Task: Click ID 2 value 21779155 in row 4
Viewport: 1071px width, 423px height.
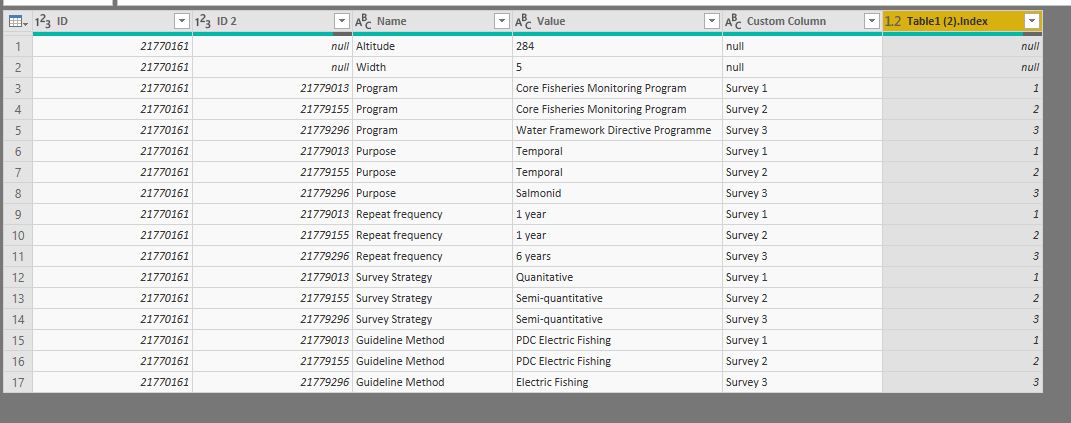Action: pyautogui.click(x=273, y=109)
